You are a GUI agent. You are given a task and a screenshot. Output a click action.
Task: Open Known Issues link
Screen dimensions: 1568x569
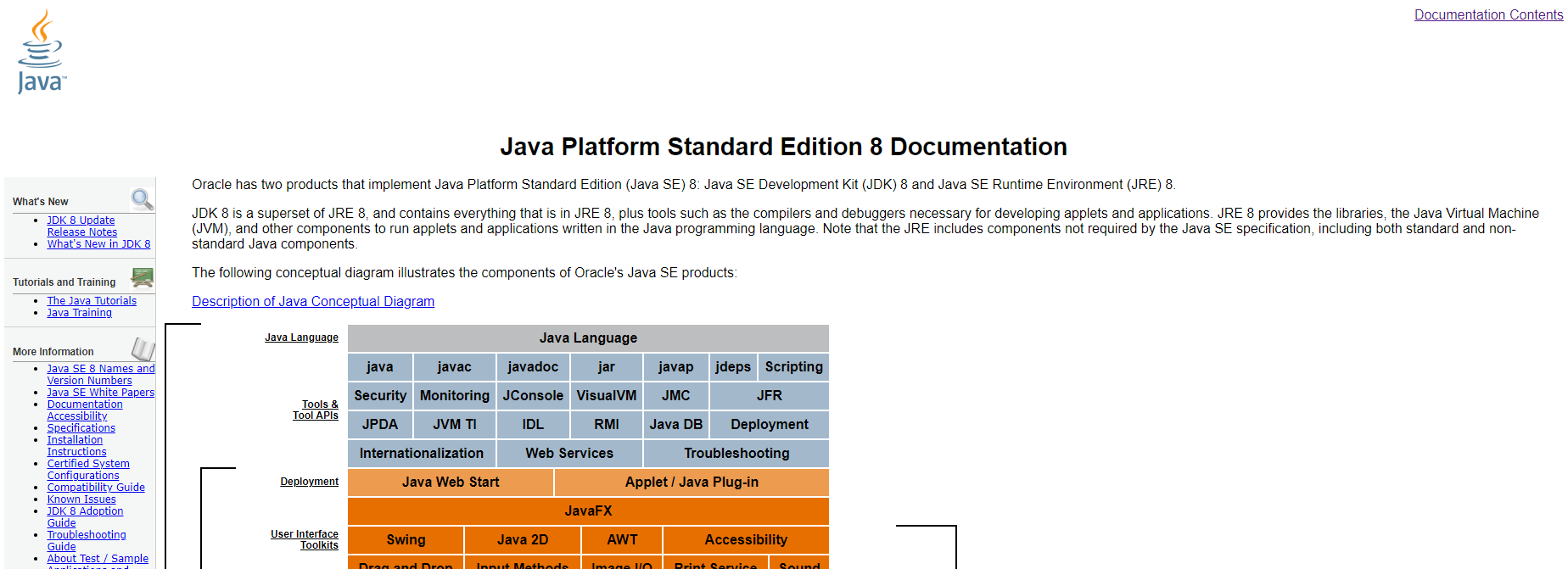81,499
